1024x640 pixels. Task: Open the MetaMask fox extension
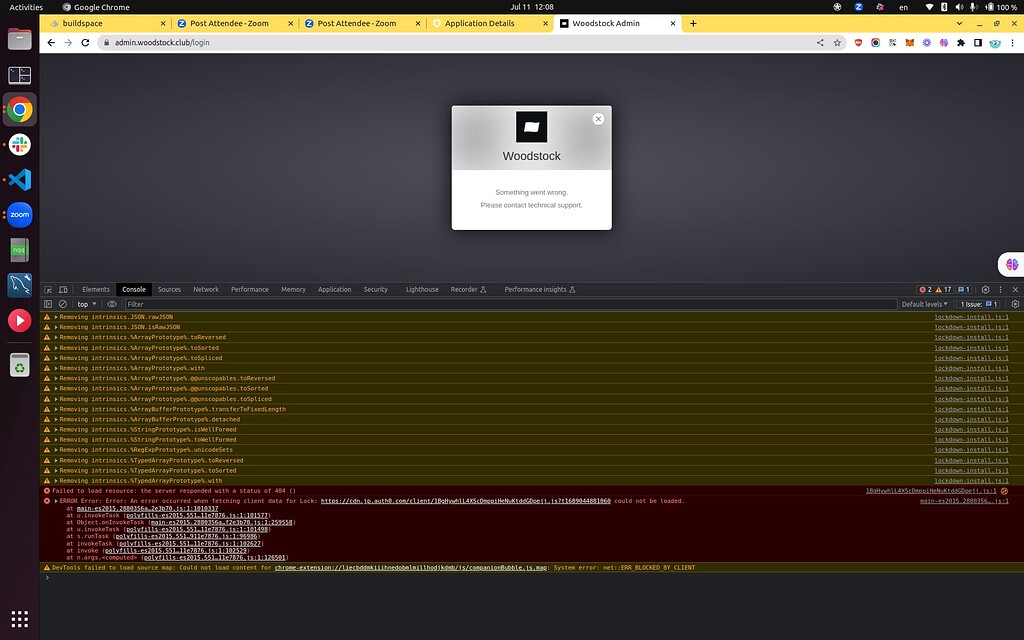tap(909, 42)
